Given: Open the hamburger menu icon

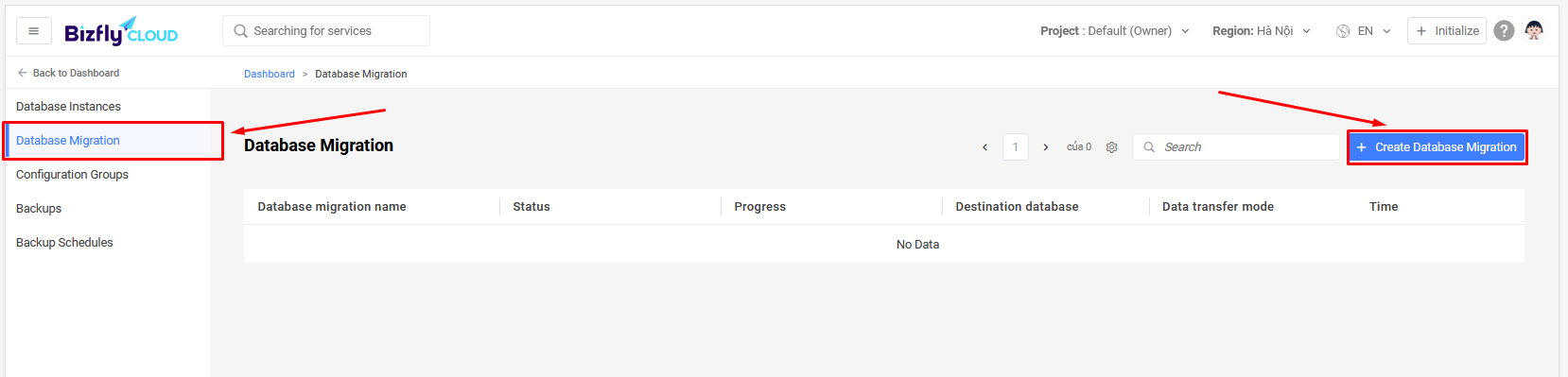Looking at the screenshot, I should coord(34,31).
